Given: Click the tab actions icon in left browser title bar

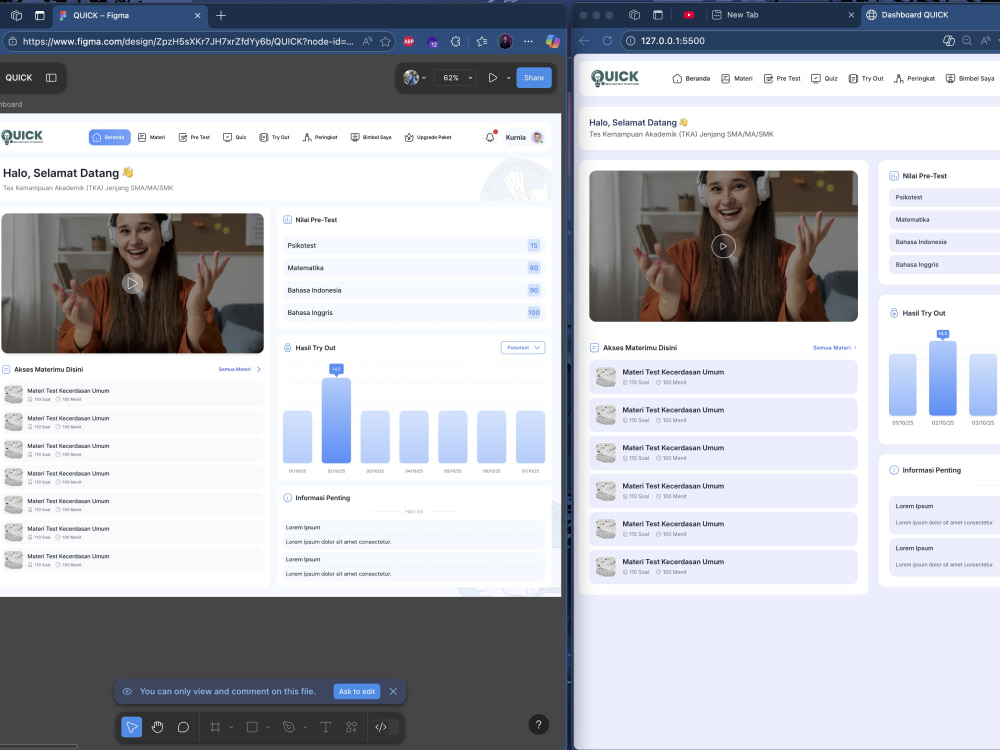Looking at the screenshot, I should (40, 15).
